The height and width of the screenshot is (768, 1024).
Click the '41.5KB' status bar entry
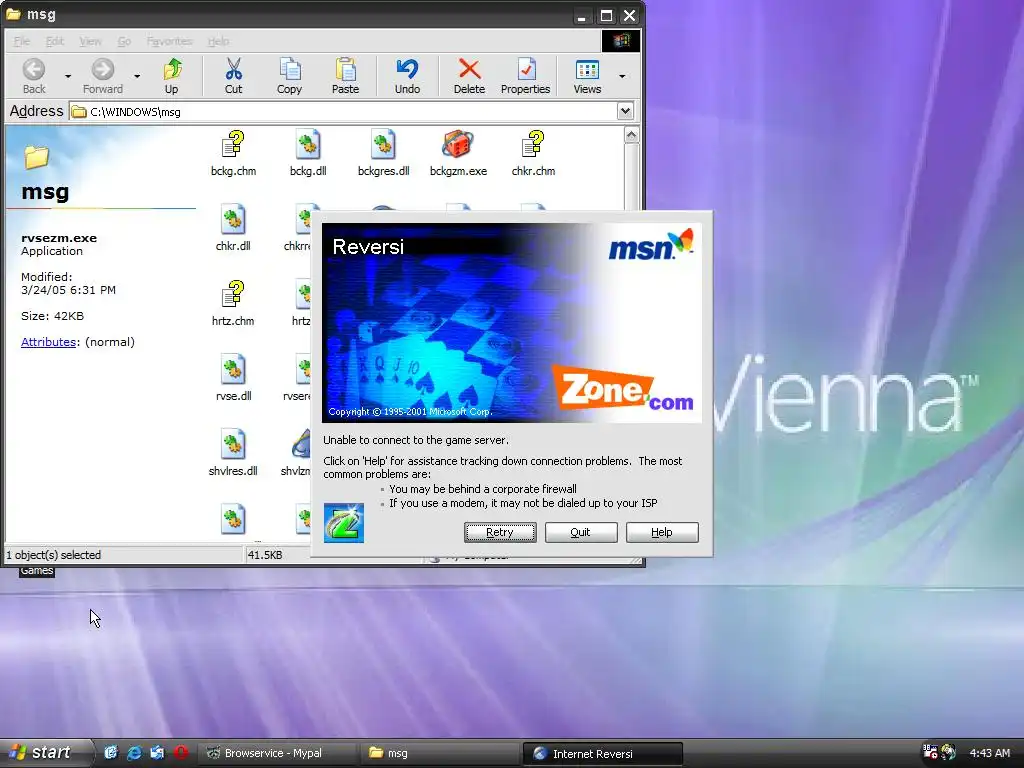point(265,555)
